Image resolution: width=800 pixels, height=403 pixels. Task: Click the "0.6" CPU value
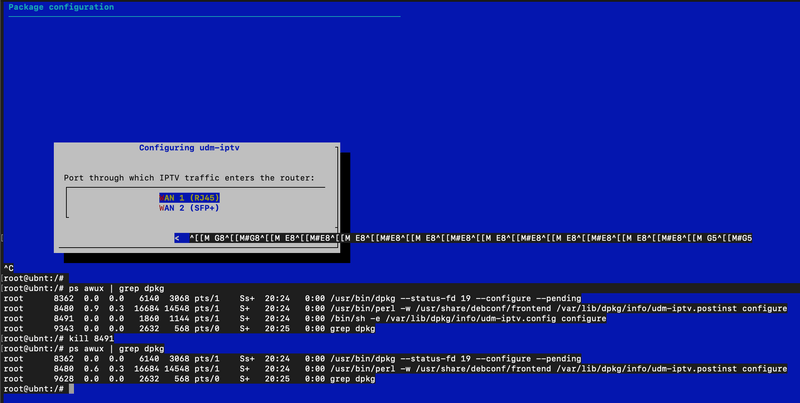(91, 369)
